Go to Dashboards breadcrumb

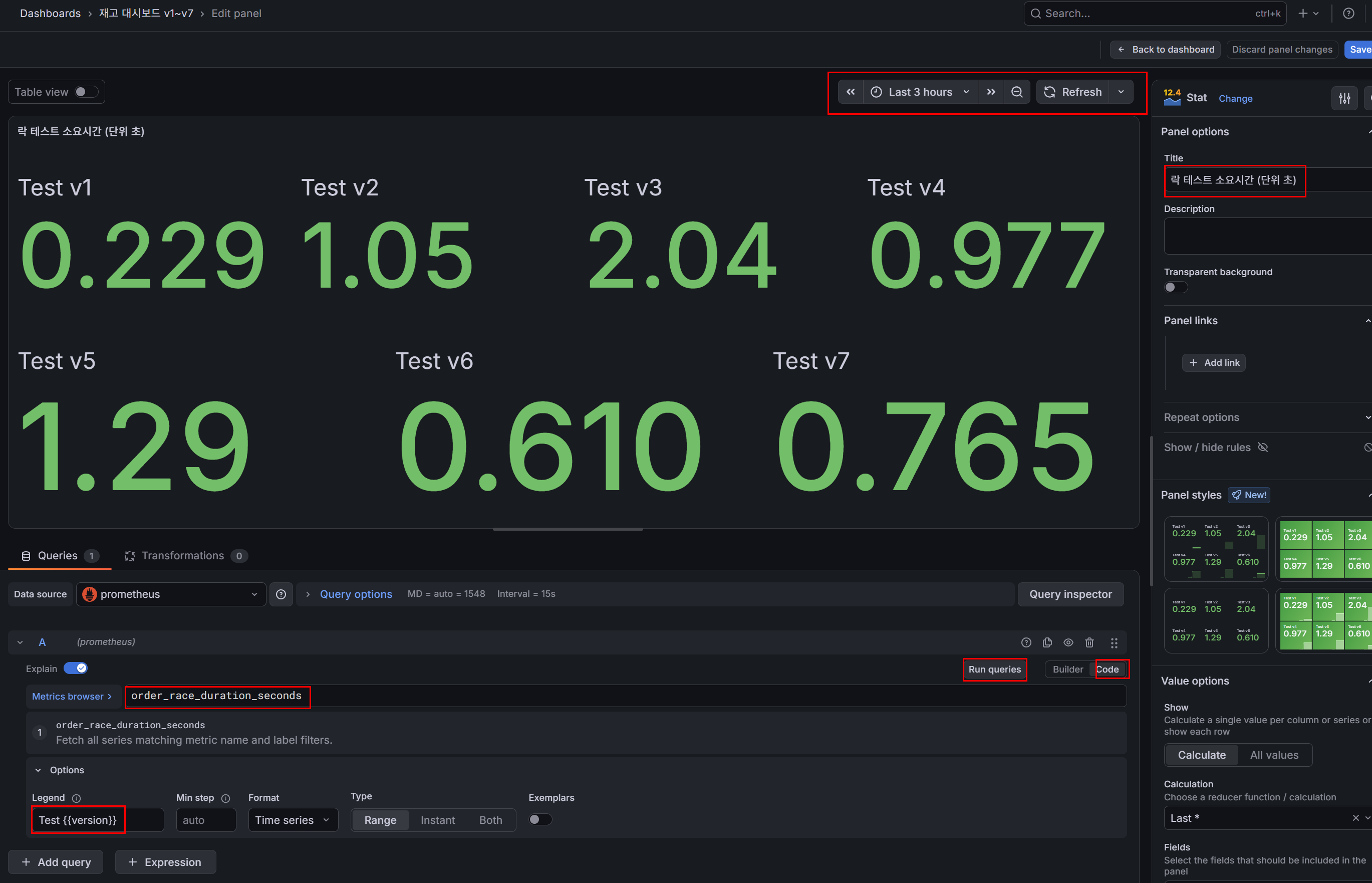[51, 13]
